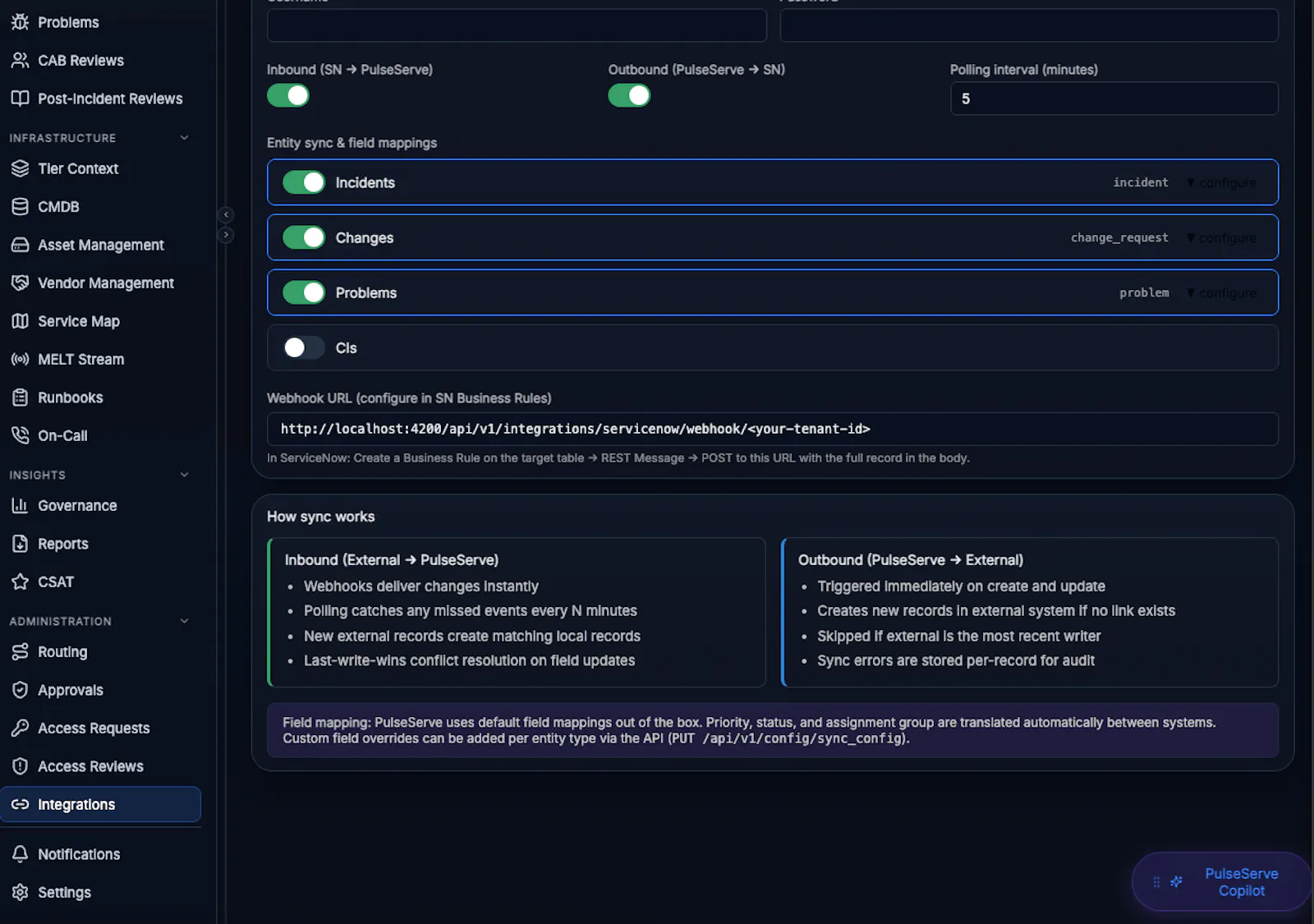Click 'Sync errors are stored per-record' bullet
This screenshot has width=1314, height=924.
click(x=955, y=660)
